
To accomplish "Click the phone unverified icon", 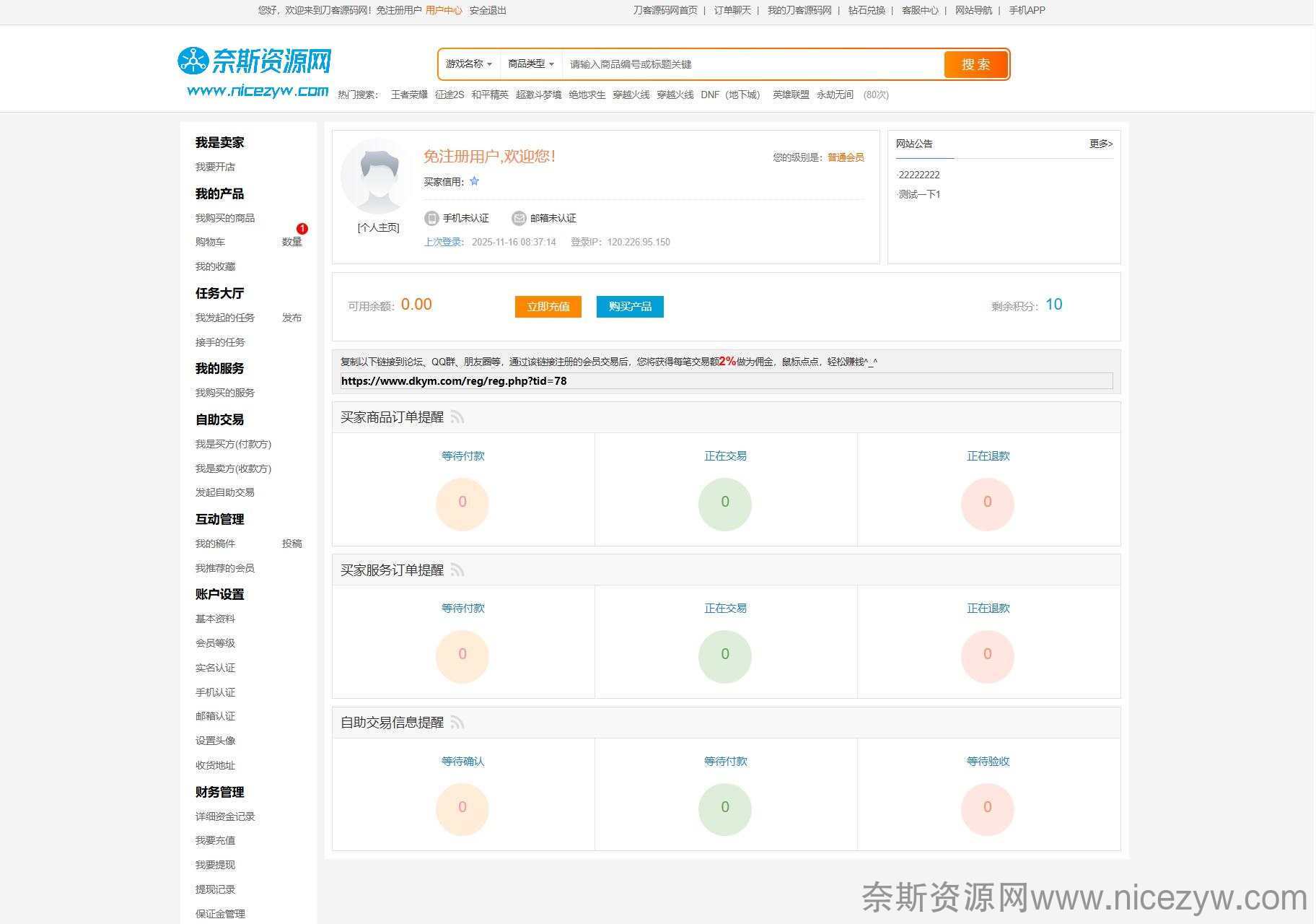I will pos(431,218).
